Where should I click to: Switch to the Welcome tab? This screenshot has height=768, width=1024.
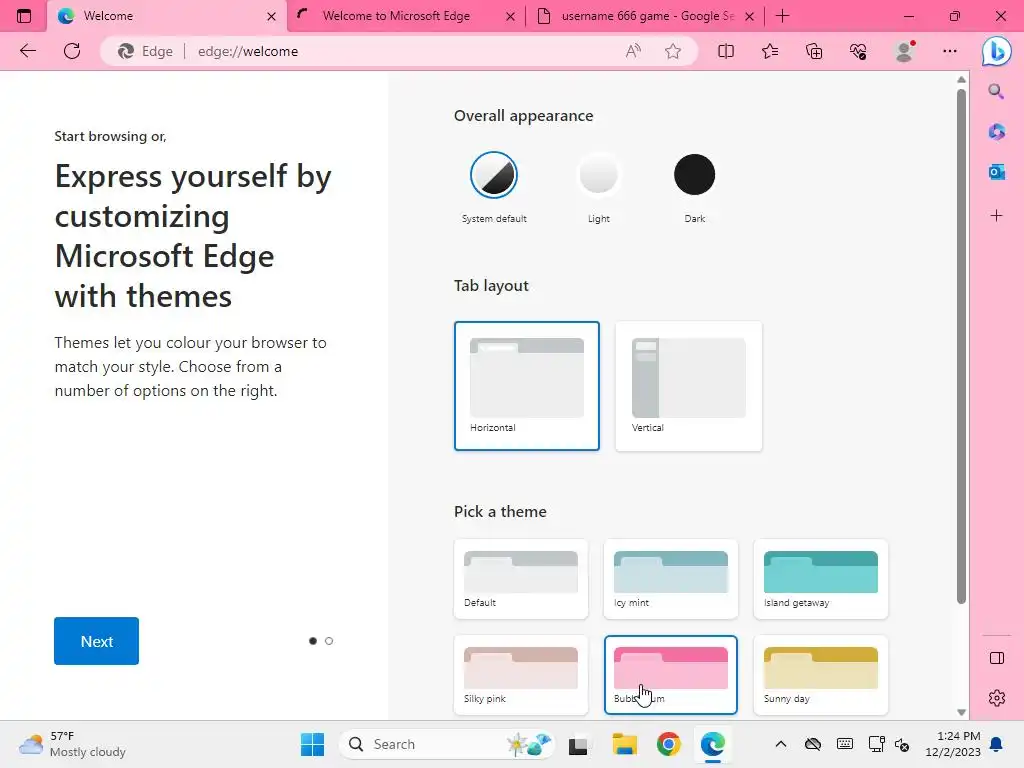pos(157,16)
